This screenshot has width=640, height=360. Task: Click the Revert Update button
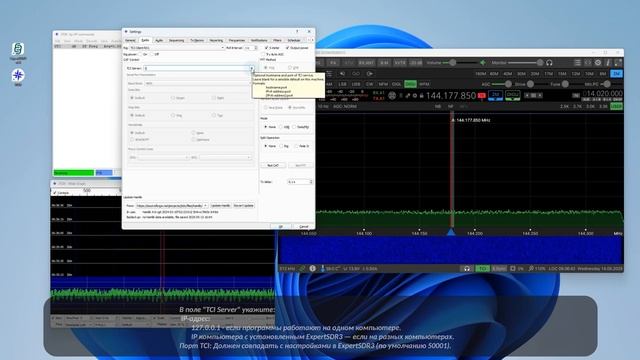pyautogui.click(x=244, y=206)
